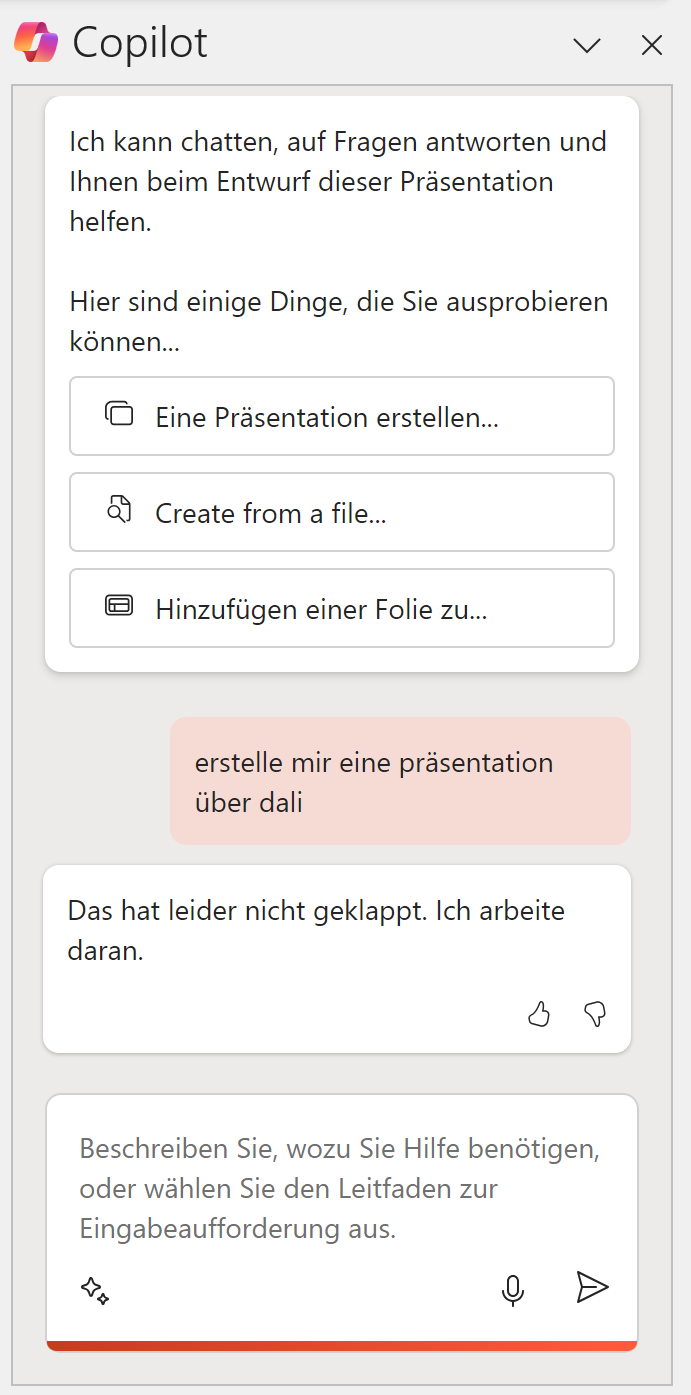Screen dimensions: 691x1395
Task: Choose the Create from a file suggestion
Action: pos(342,511)
